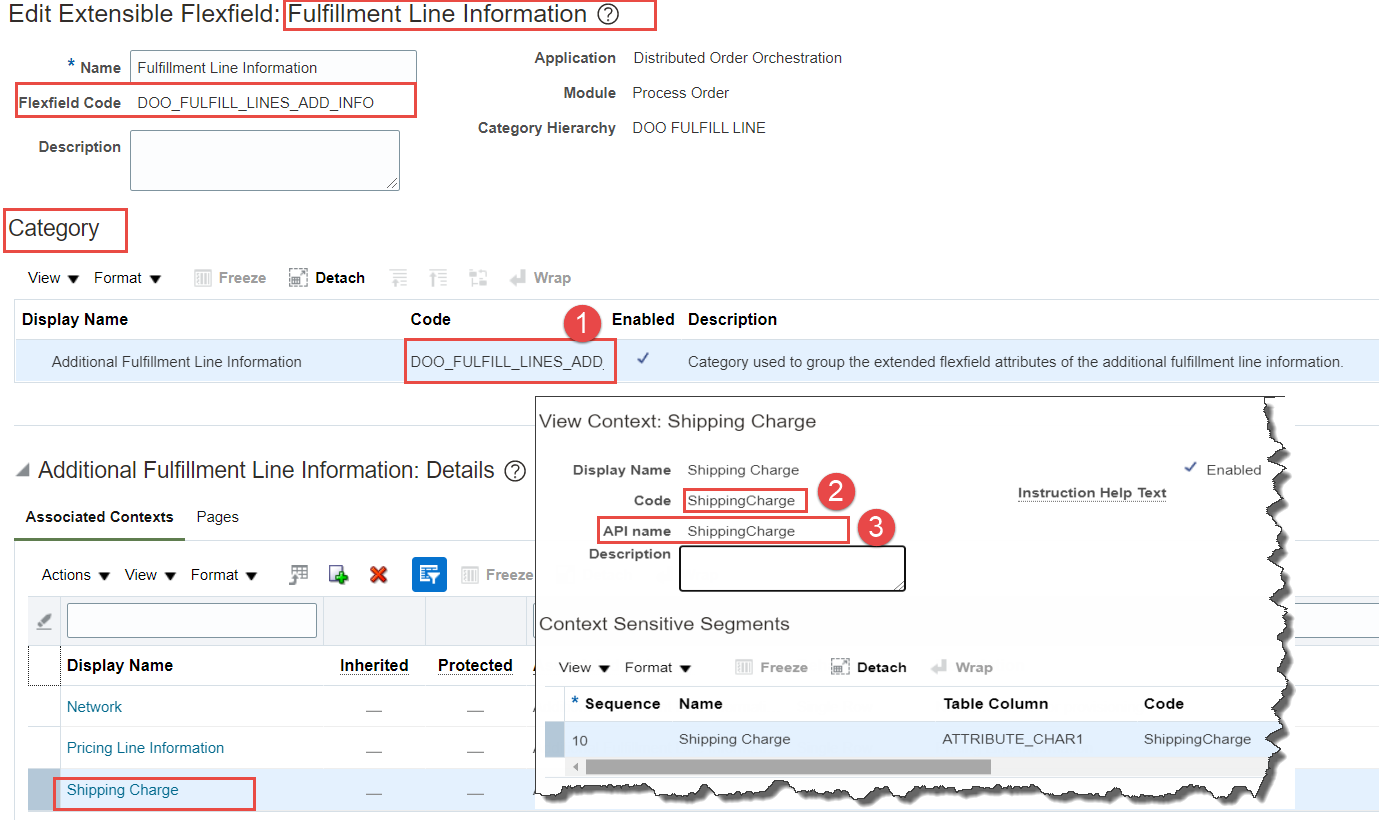1379x820 pixels.
Task: Click the green-plus Create context icon
Action: pyautogui.click(x=338, y=575)
